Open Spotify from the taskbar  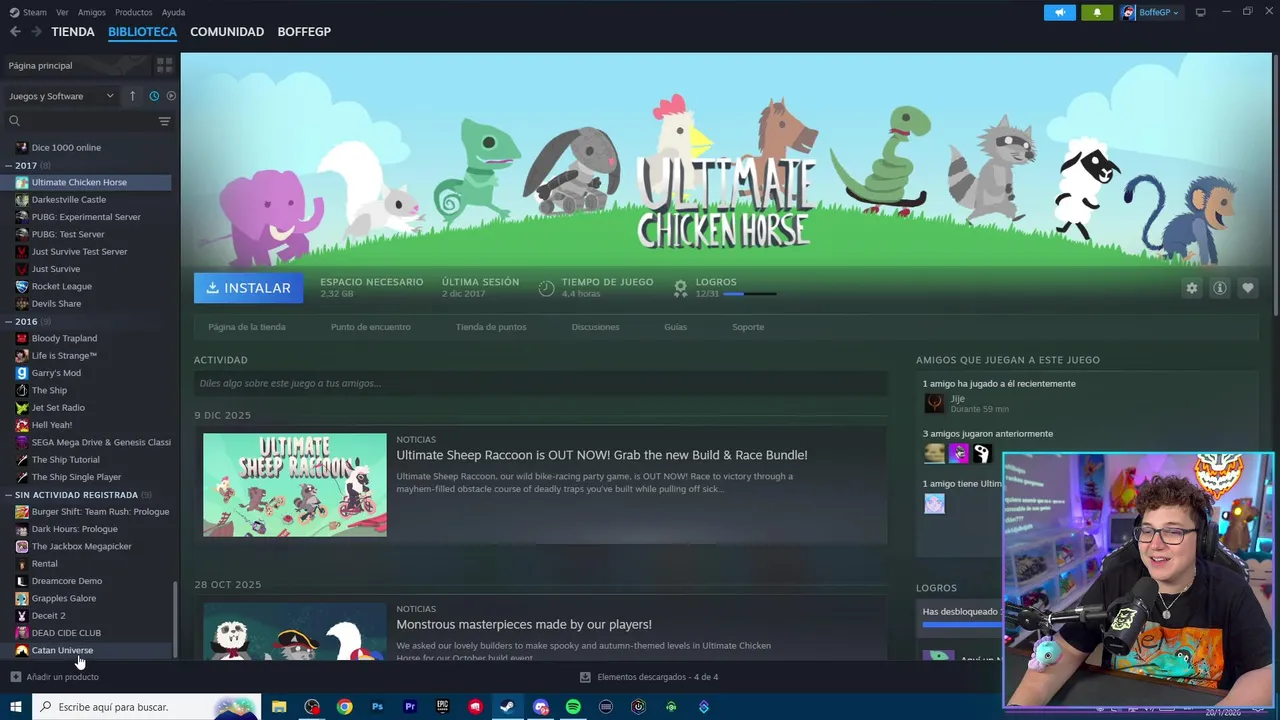573,707
